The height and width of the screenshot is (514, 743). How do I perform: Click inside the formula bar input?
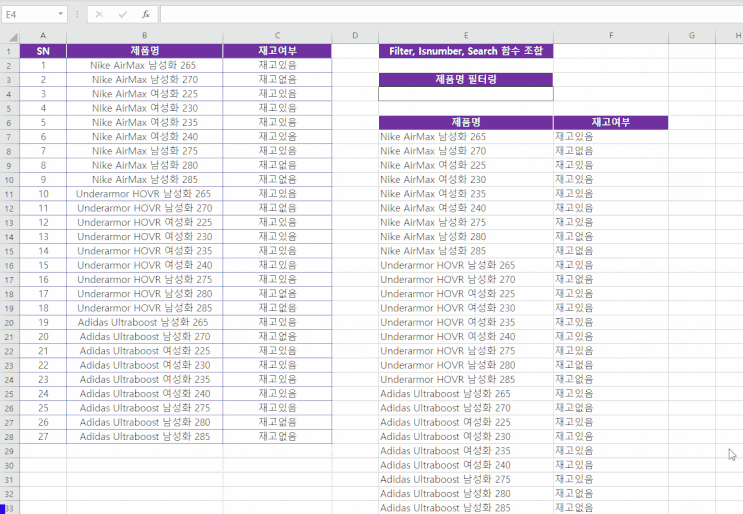452,15
